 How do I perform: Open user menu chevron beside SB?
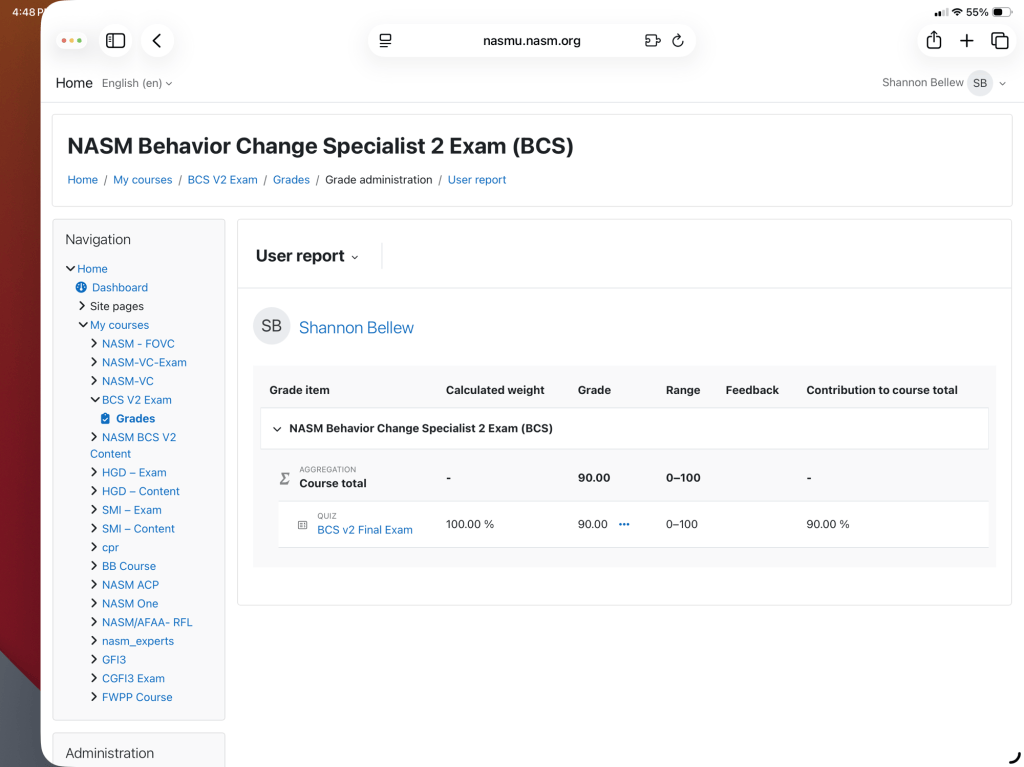point(1002,84)
